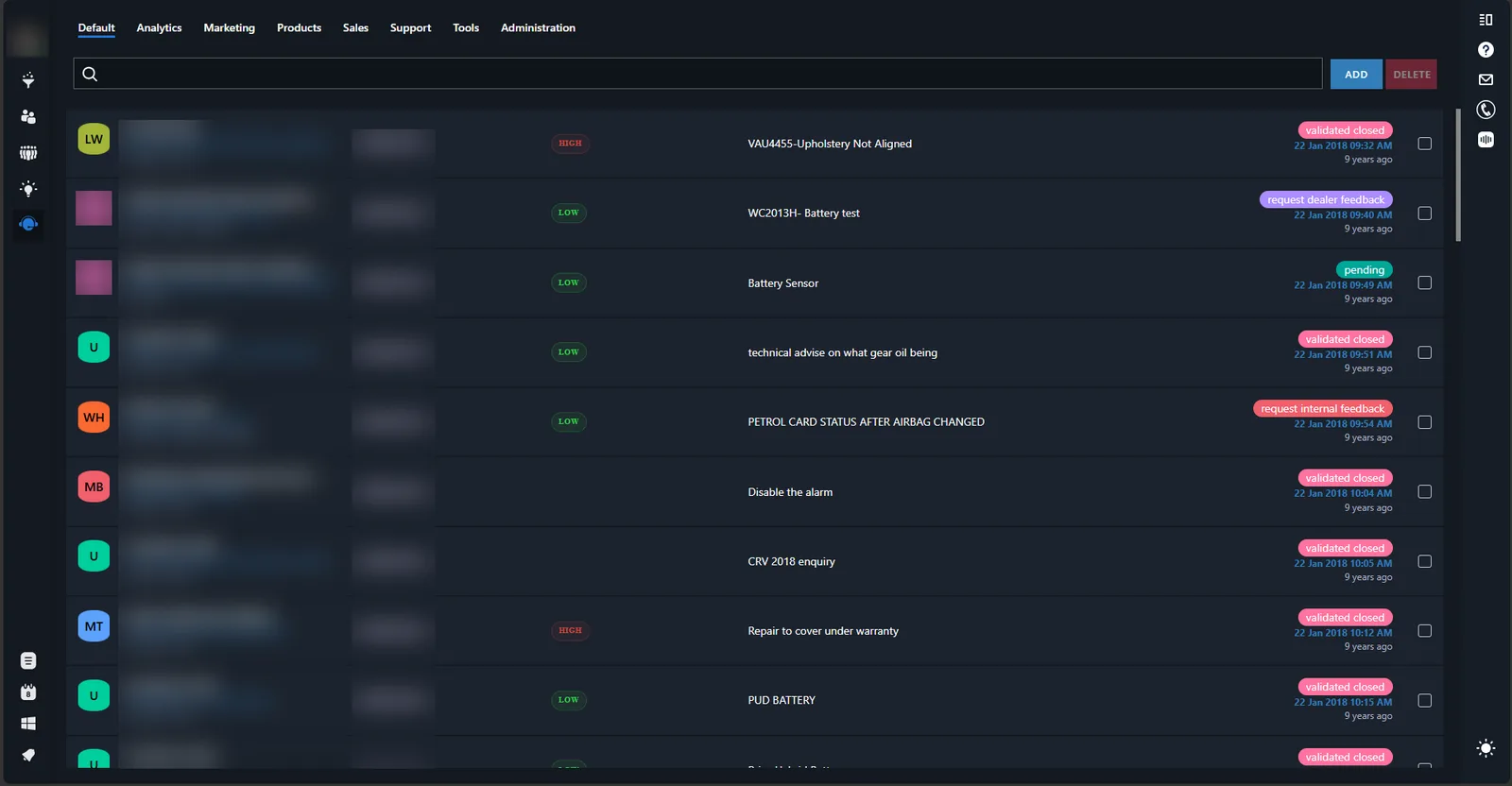Open the Tools menu
The image size is (1512, 786).
pyautogui.click(x=466, y=27)
